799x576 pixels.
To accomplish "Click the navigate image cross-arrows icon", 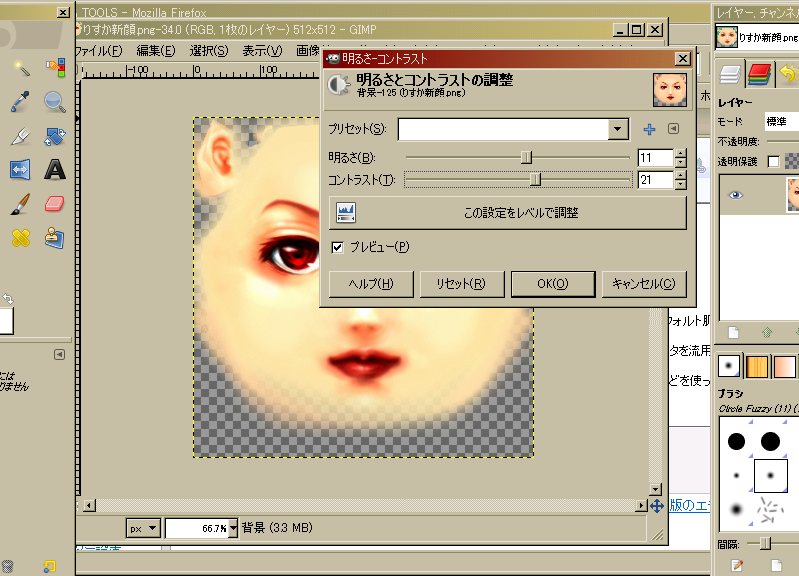I will (x=657, y=506).
